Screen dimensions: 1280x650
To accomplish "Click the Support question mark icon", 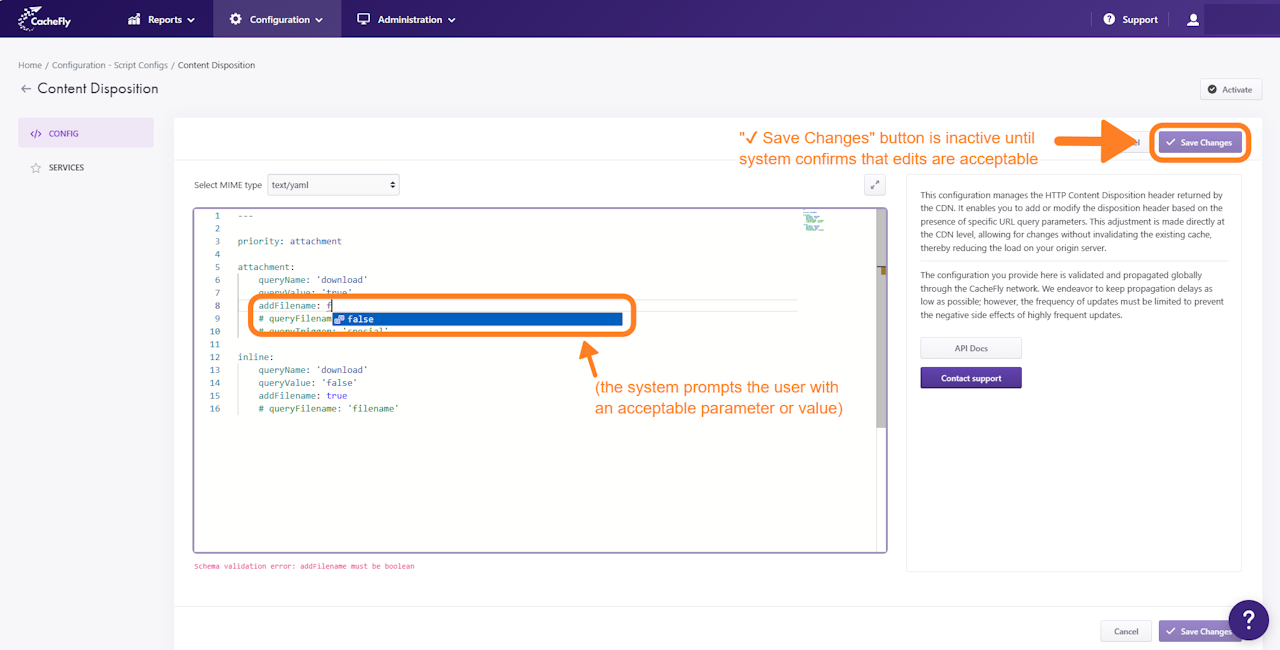I will click(1109, 19).
